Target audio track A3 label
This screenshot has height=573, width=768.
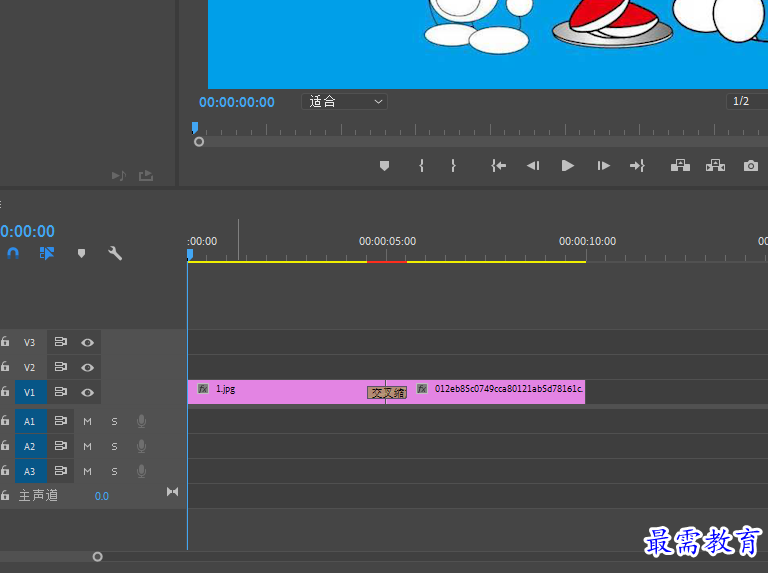pyautogui.click(x=30, y=471)
